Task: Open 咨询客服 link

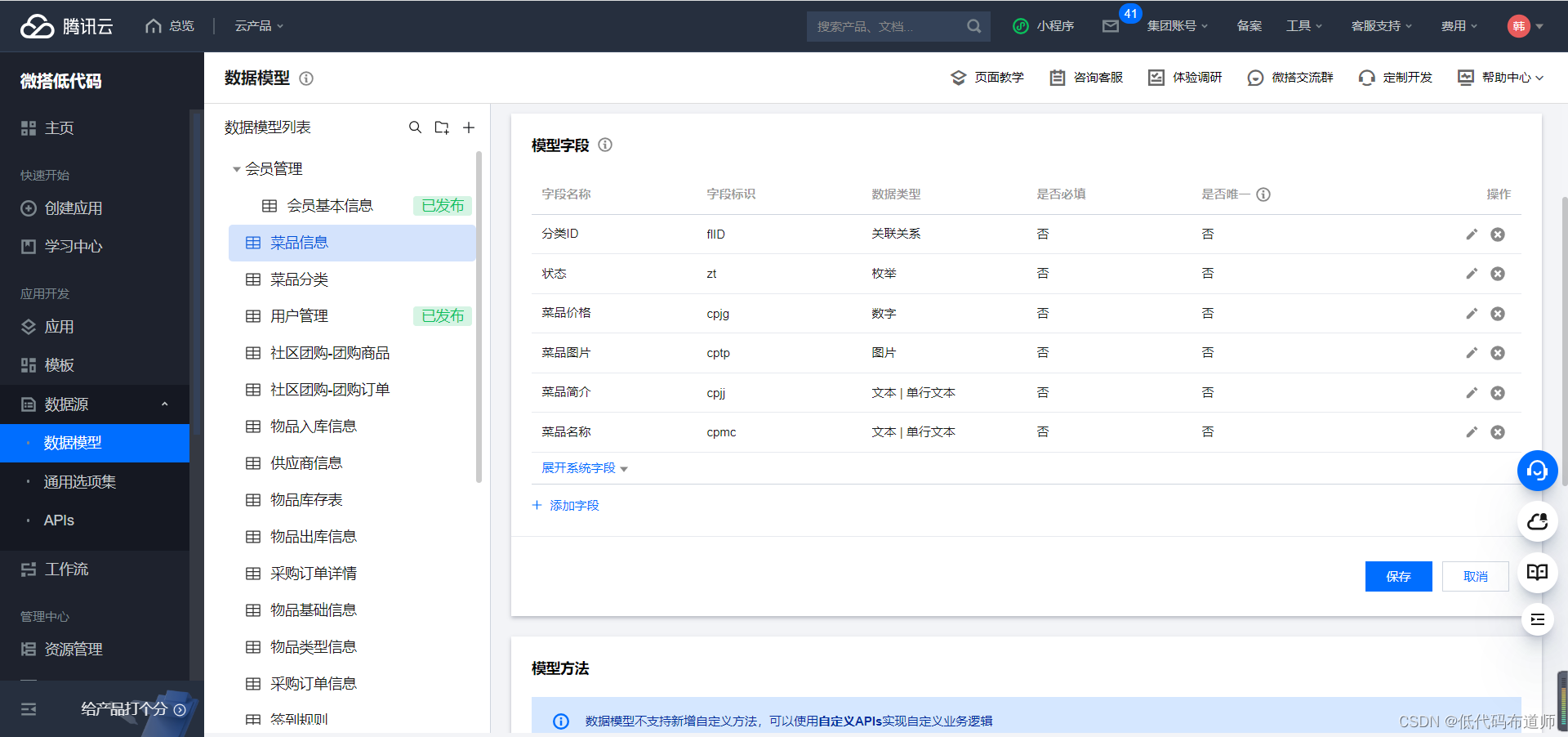Action: tap(1086, 78)
